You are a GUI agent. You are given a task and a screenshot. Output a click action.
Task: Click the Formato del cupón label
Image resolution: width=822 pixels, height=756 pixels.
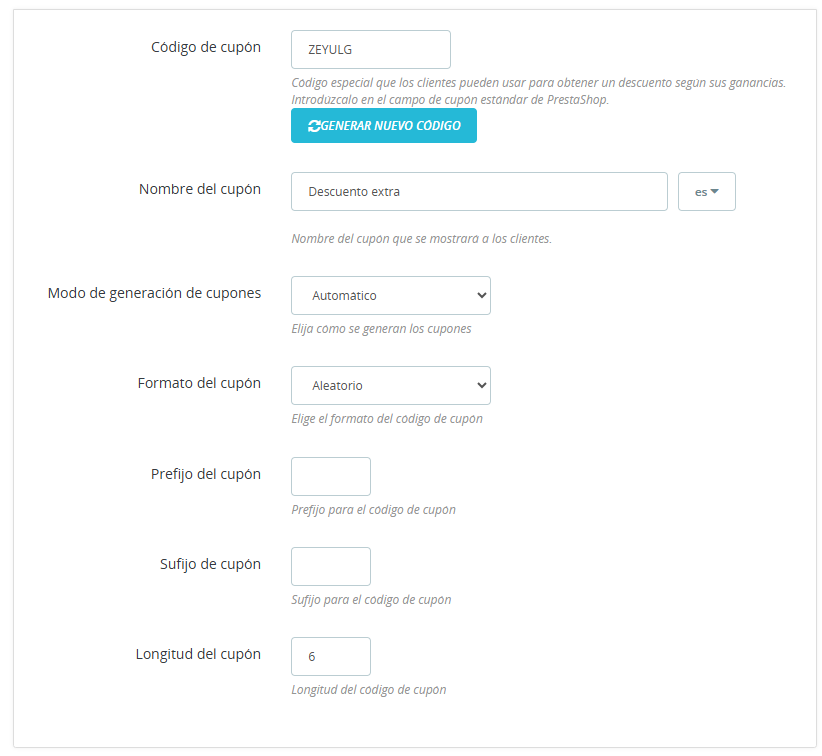coord(199,383)
